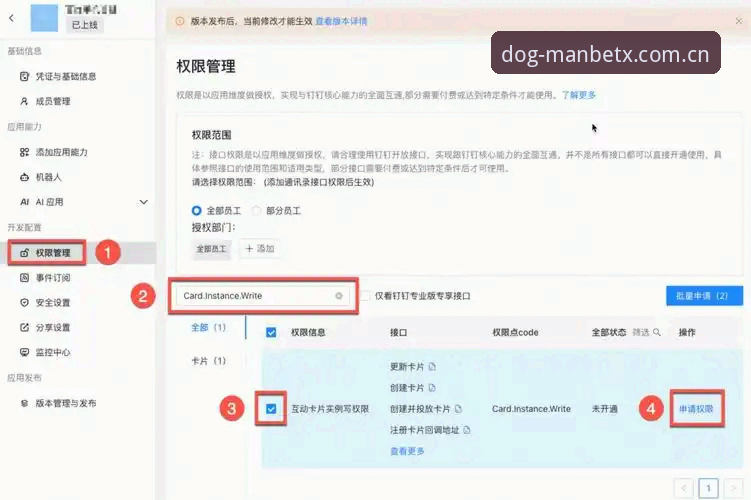Open the 创建并投放卡片 doc icon
The width and height of the screenshot is (751, 500).
click(458, 409)
